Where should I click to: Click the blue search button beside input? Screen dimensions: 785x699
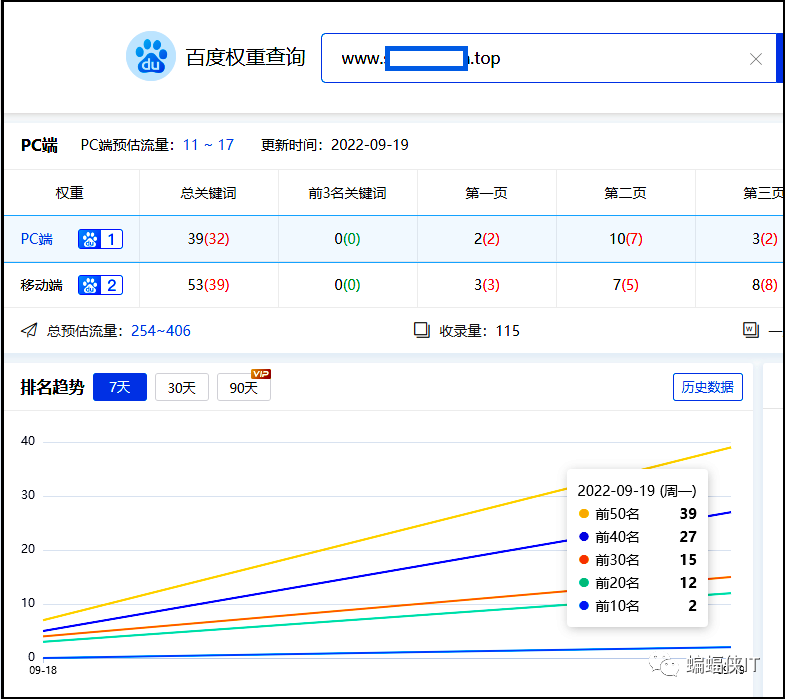point(779,58)
